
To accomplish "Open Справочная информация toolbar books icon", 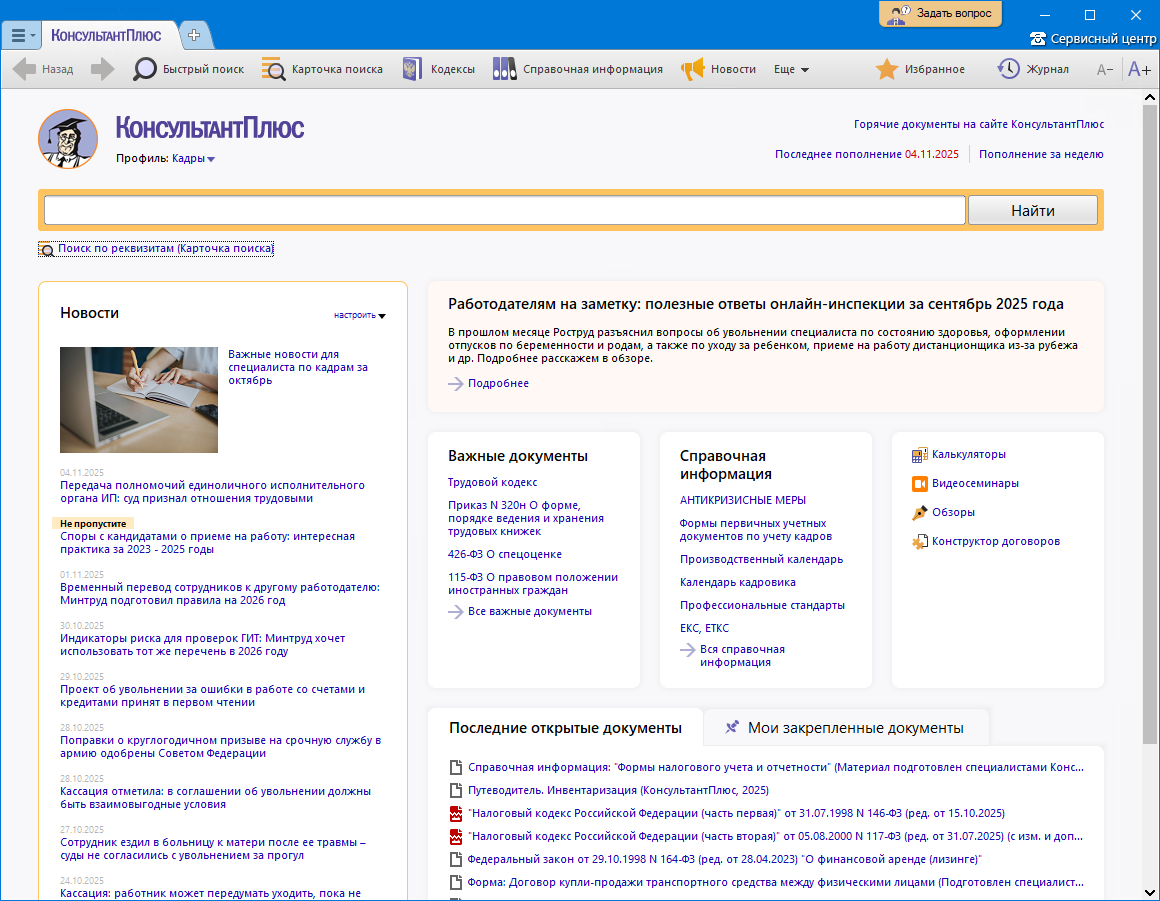I will click(x=504, y=69).
